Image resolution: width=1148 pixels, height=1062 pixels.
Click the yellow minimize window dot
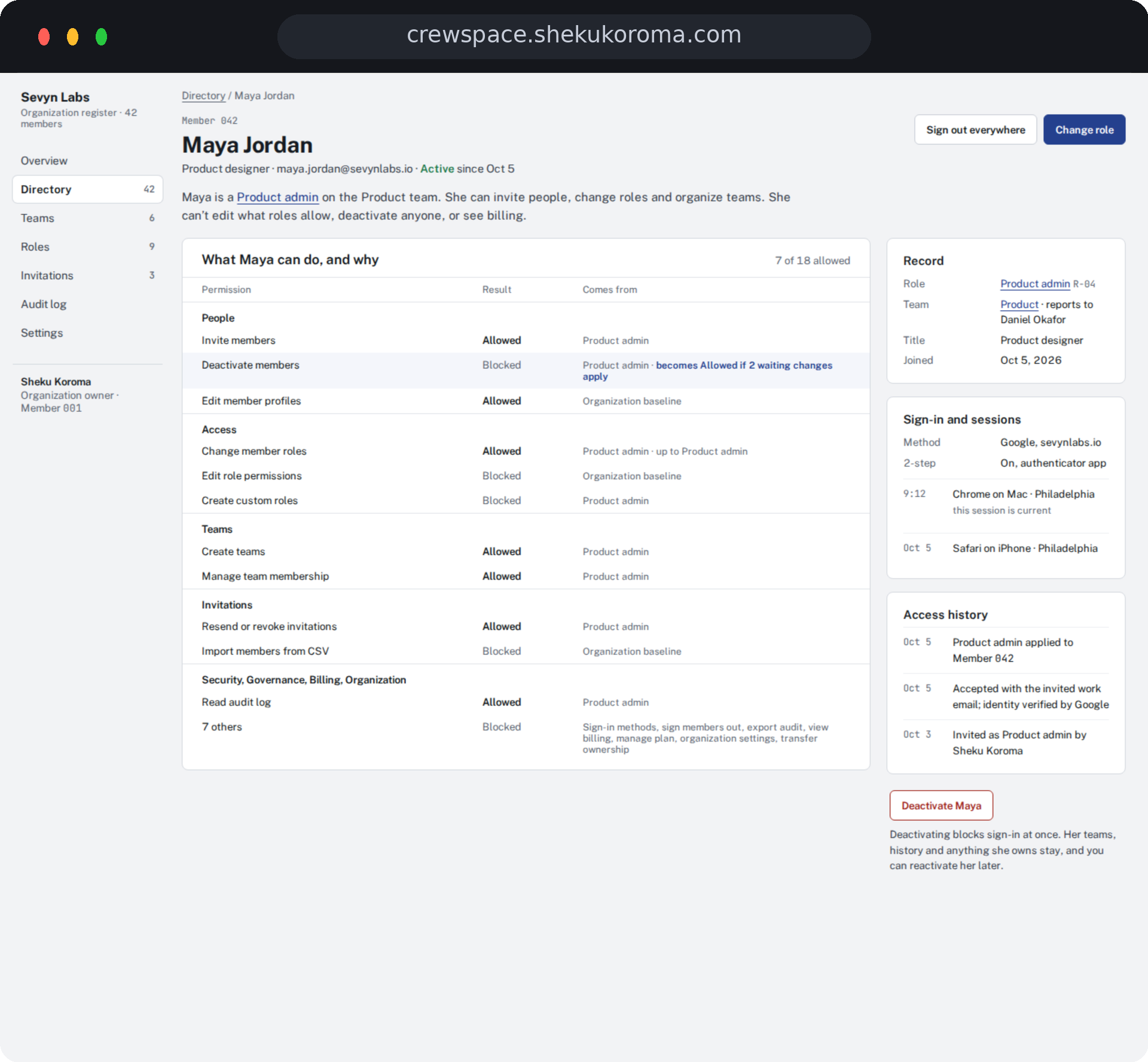72,36
